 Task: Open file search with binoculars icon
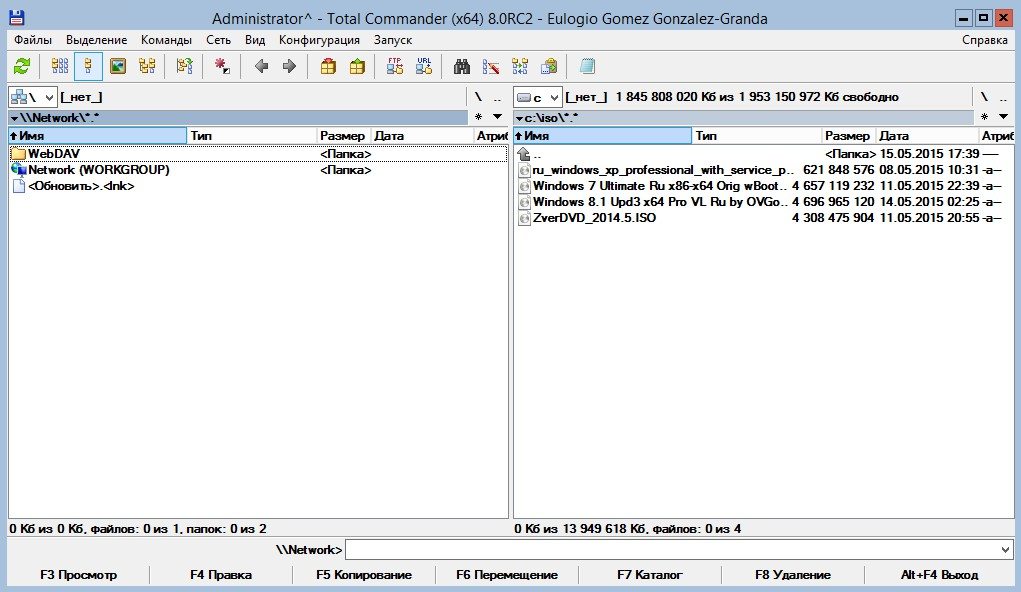462,67
